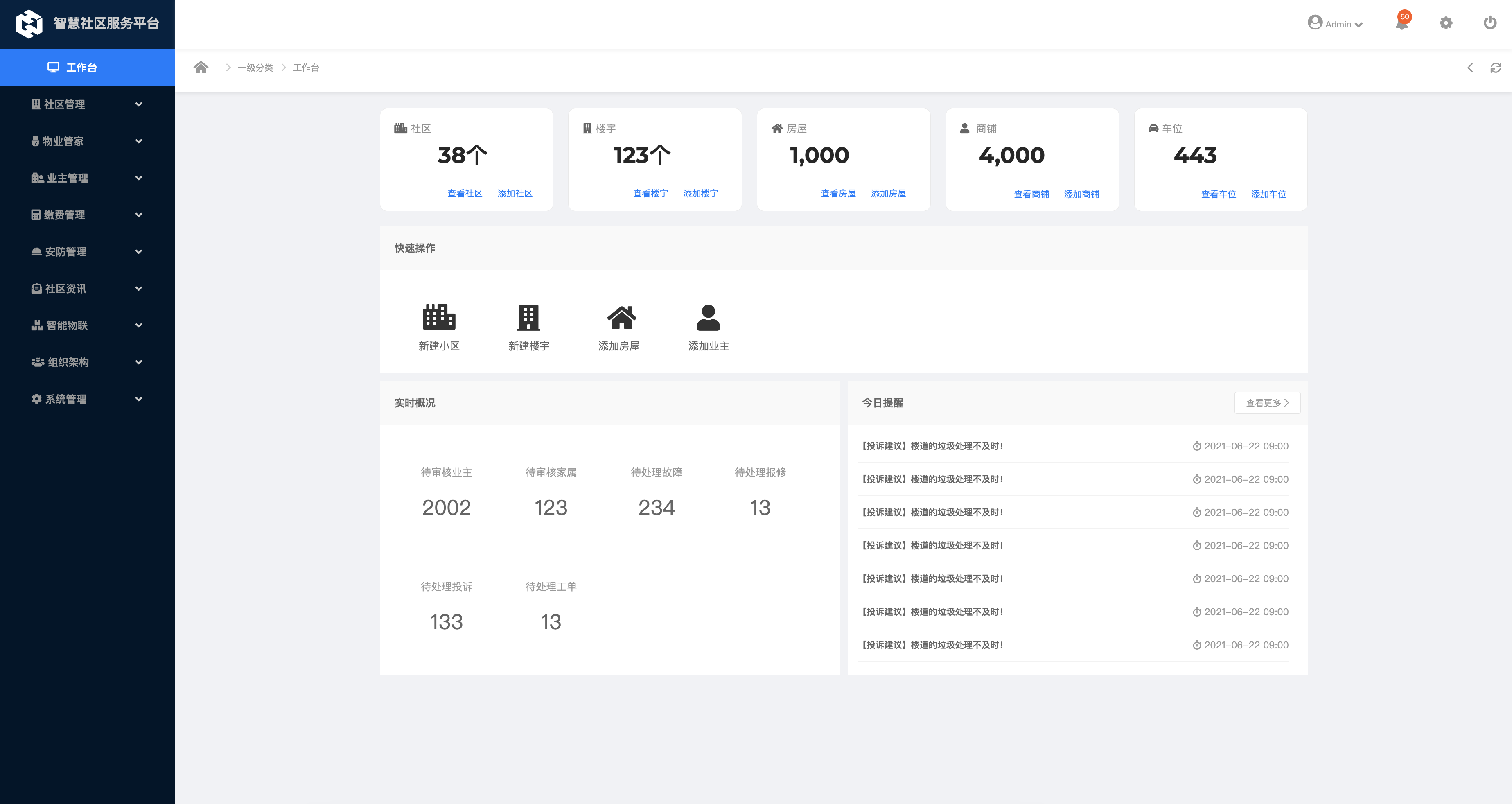Expand 社区管理 menu chevron

(x=138, y=104)
